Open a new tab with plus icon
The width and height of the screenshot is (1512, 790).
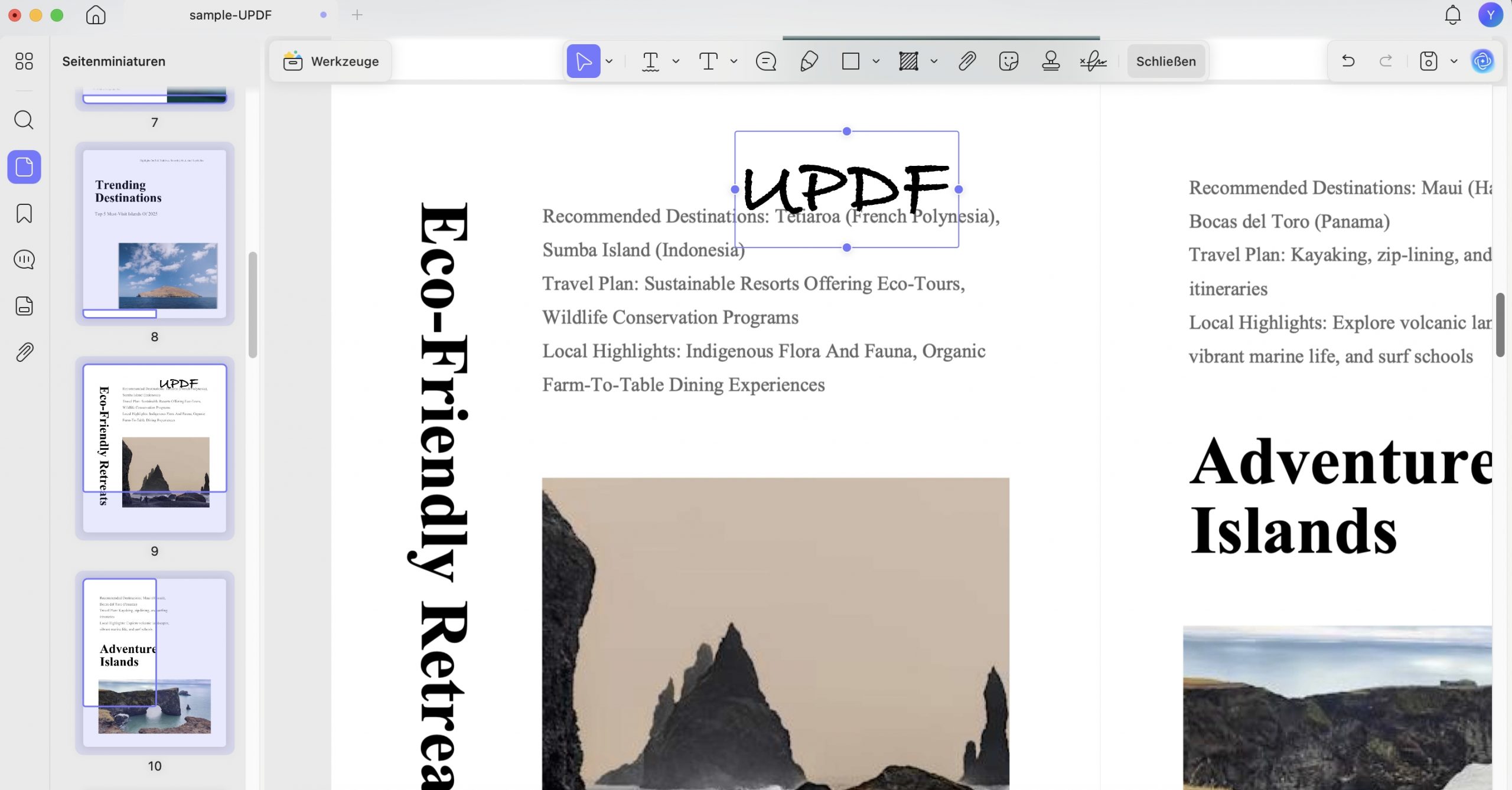(x=357, y=15)
